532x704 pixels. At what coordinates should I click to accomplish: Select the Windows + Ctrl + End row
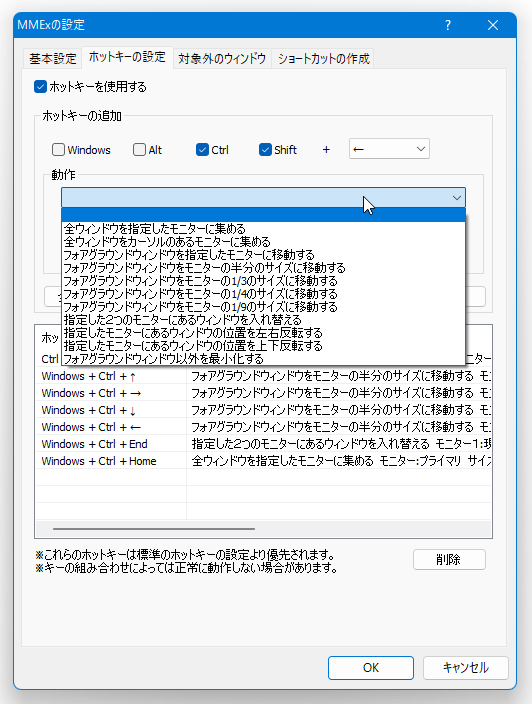(264, 444)
